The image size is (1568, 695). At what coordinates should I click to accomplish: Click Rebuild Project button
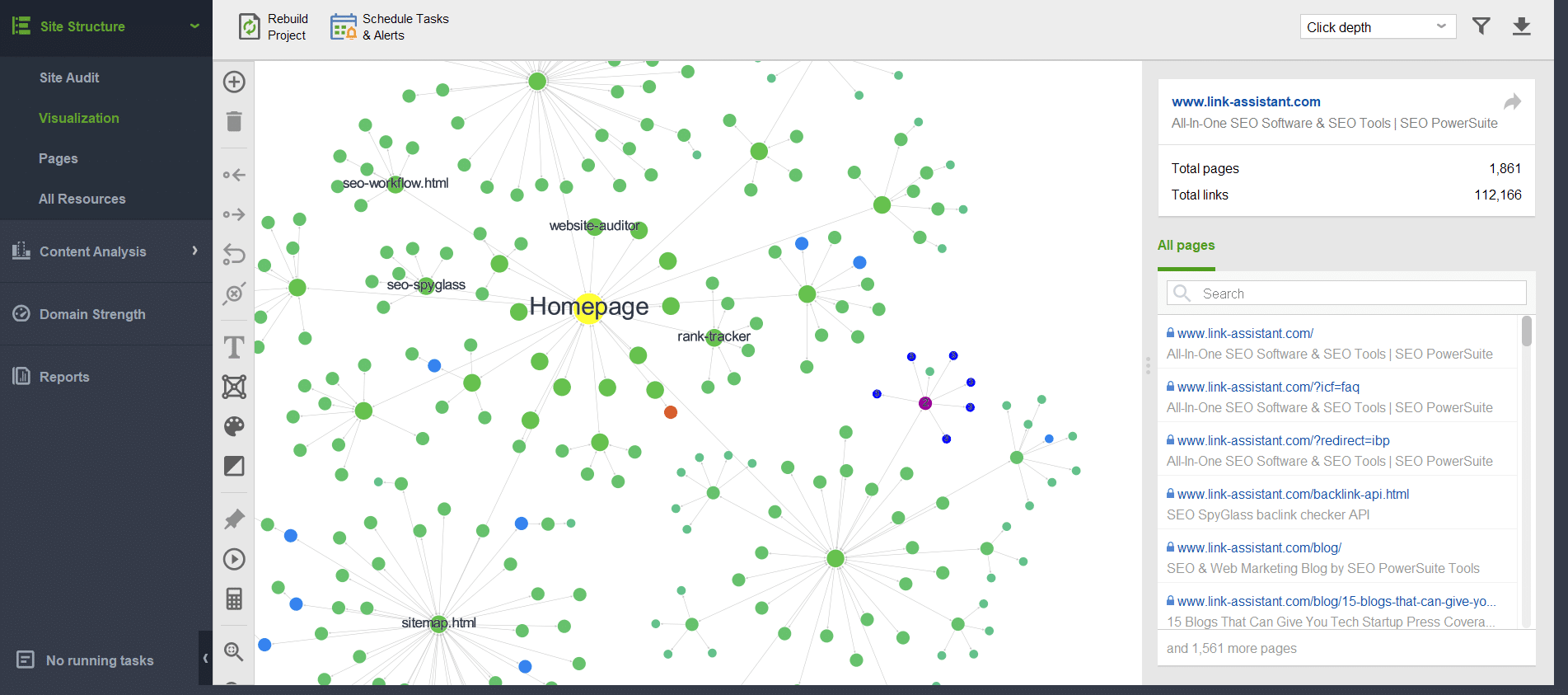(x=274, y=27)
